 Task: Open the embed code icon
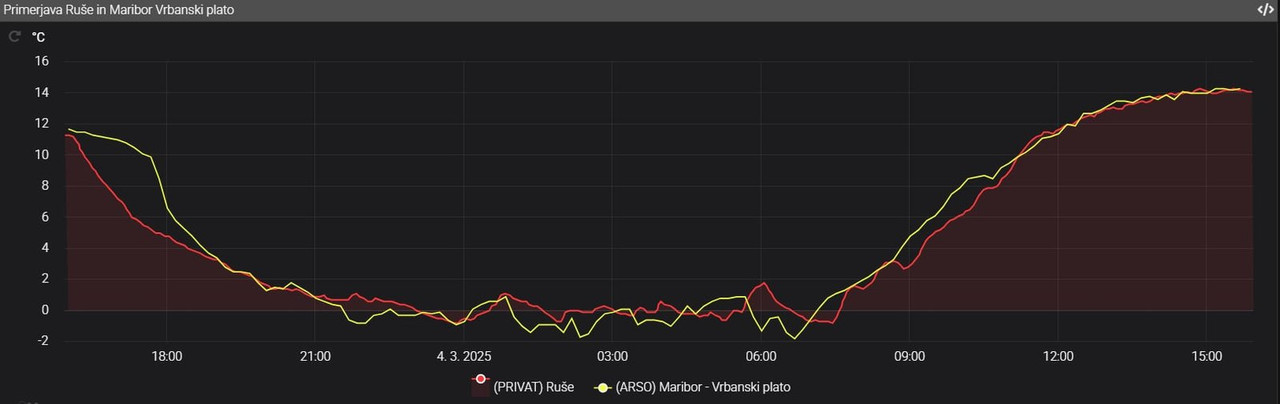pyautogui.click(x=1265, y=9)
